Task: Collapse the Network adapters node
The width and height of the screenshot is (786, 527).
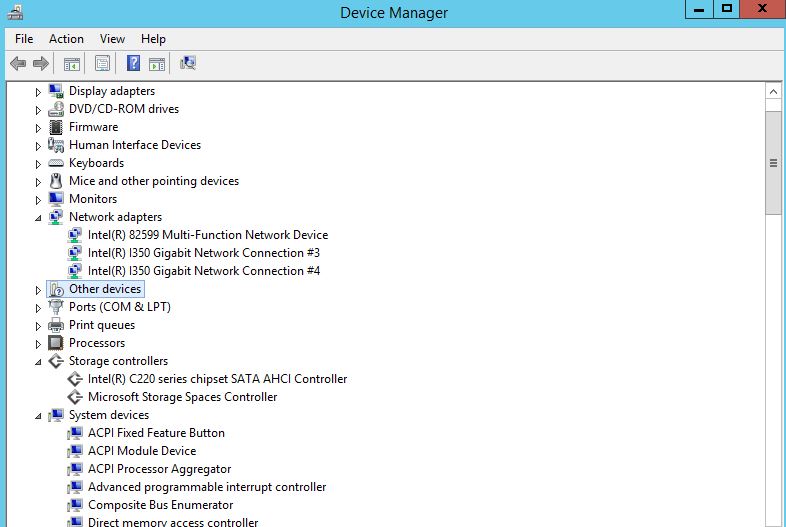Action: [x=38, y=218]
